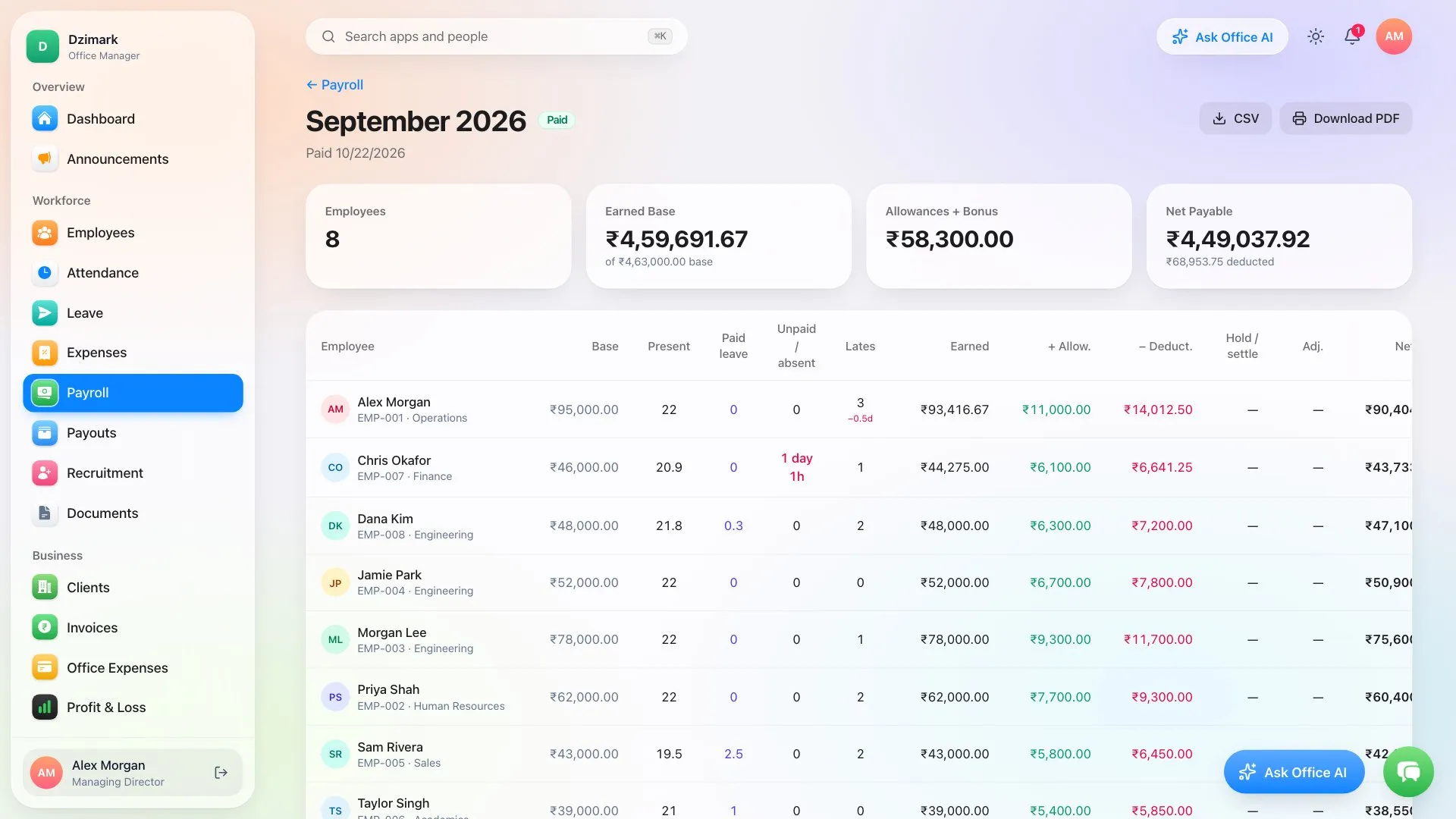Click Sam Rivera's SR avatar
The height and width of the screenshot is (819, 1456).
point(335,755)
